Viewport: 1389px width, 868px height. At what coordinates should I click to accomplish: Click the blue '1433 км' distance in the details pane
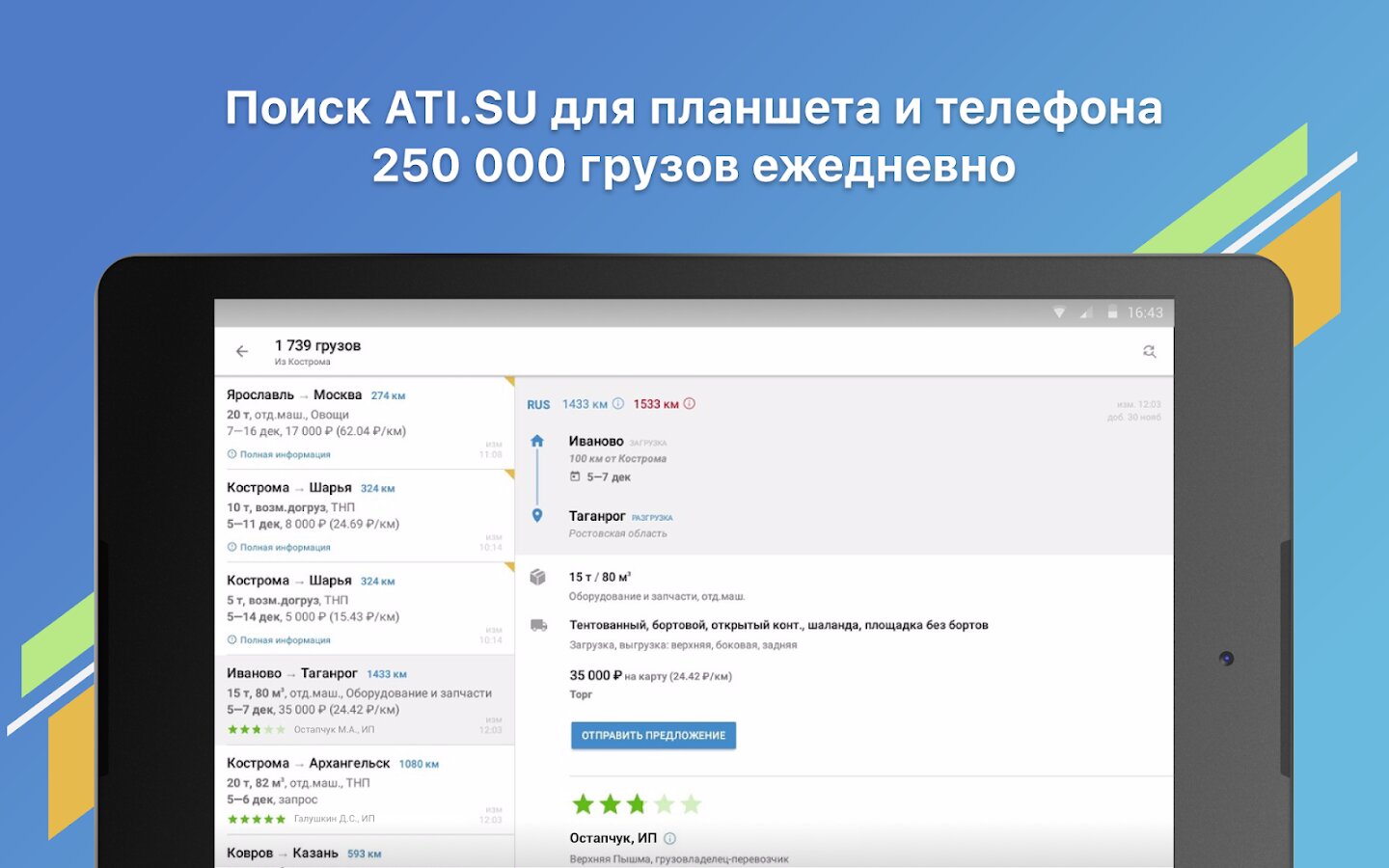click(585, 404)
